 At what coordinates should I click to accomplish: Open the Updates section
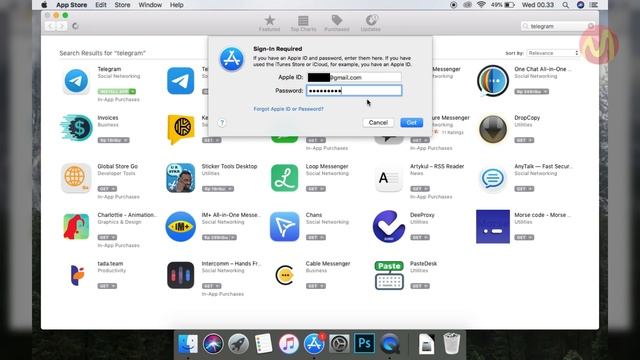(x=371, y=23)
